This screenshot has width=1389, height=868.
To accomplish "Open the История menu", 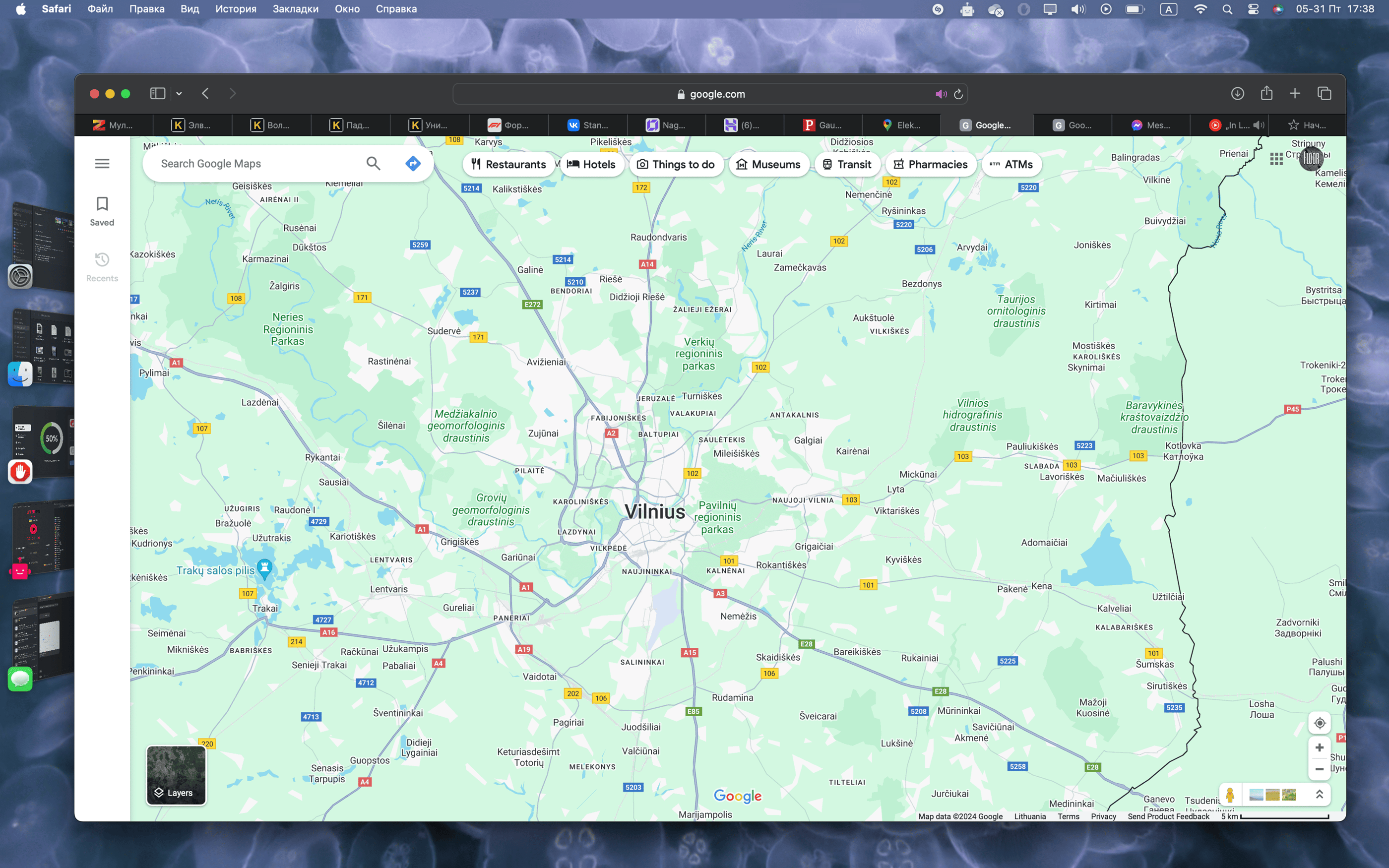I will (x=235, y=9).
